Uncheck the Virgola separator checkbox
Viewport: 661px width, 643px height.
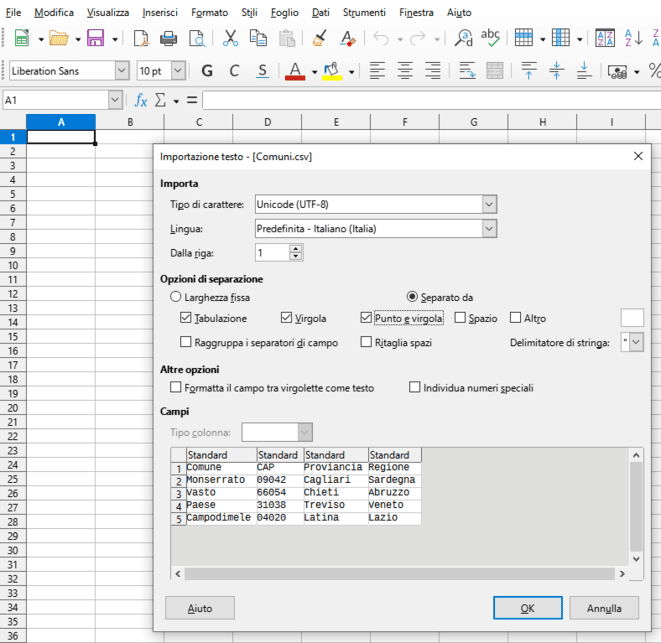(x=287, y=318)
